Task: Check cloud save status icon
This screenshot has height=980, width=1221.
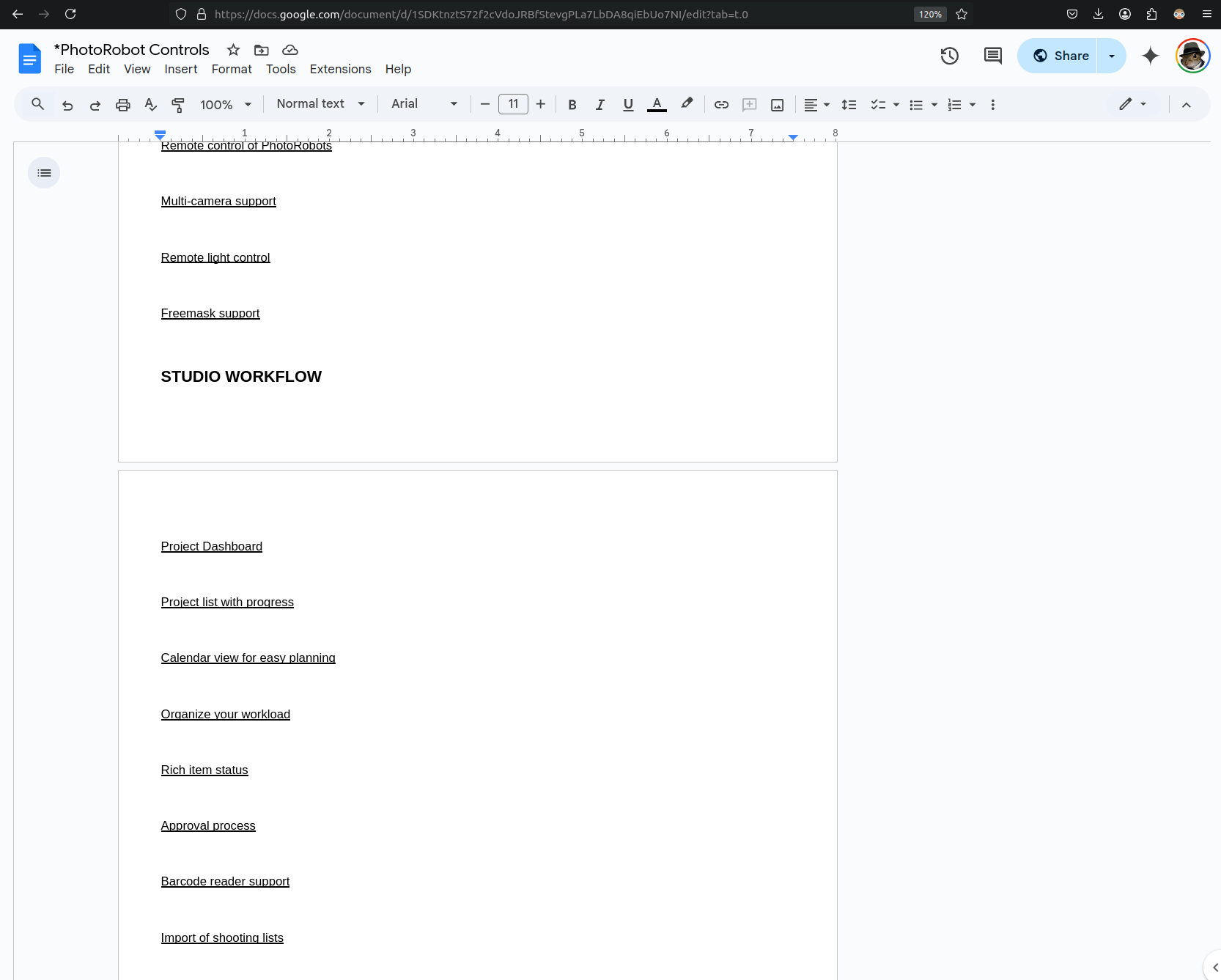Action: (x=290, y=50)
